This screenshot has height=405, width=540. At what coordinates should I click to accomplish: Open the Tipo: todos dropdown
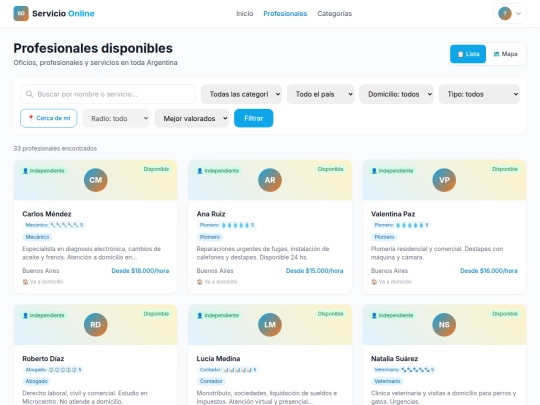479,94
